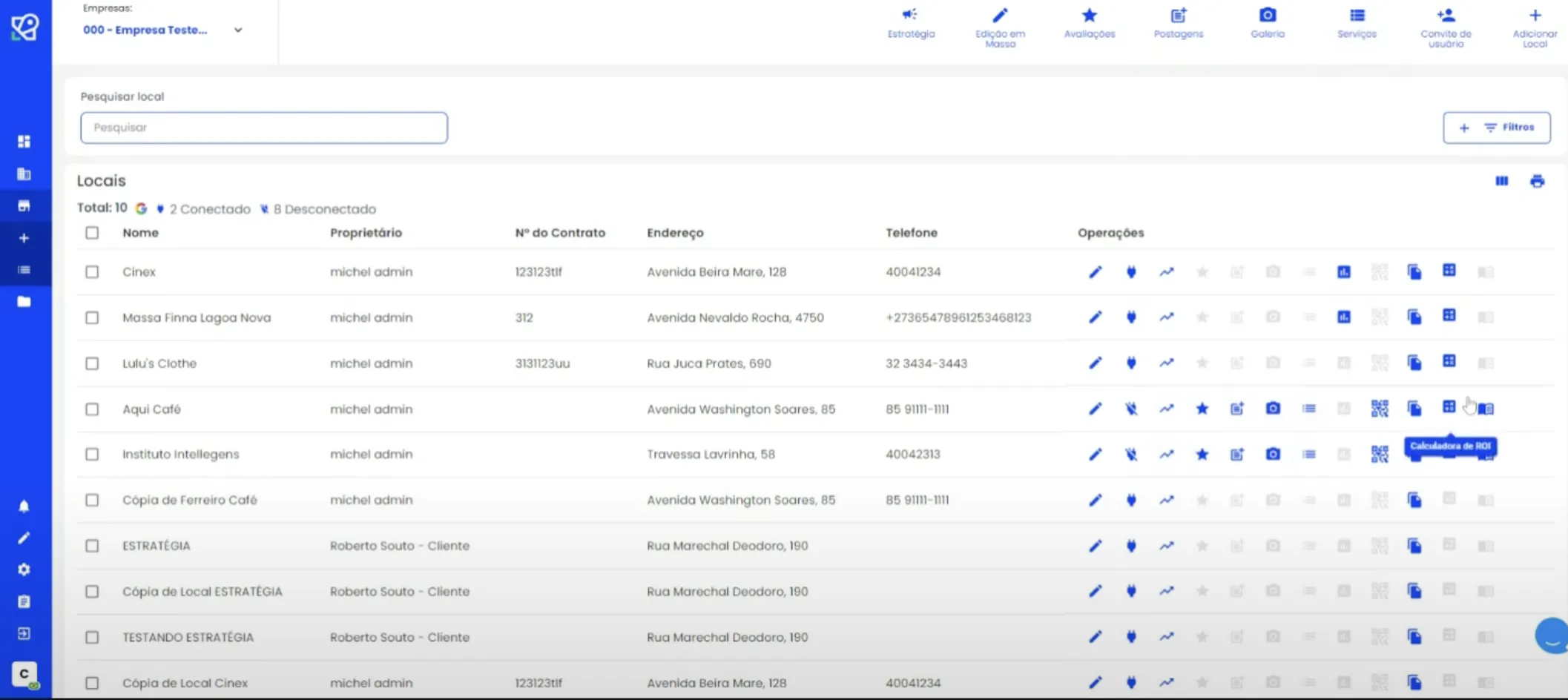1568x700 pixels.
Task: Print the locations list
Action: (x=1537, y=181)
